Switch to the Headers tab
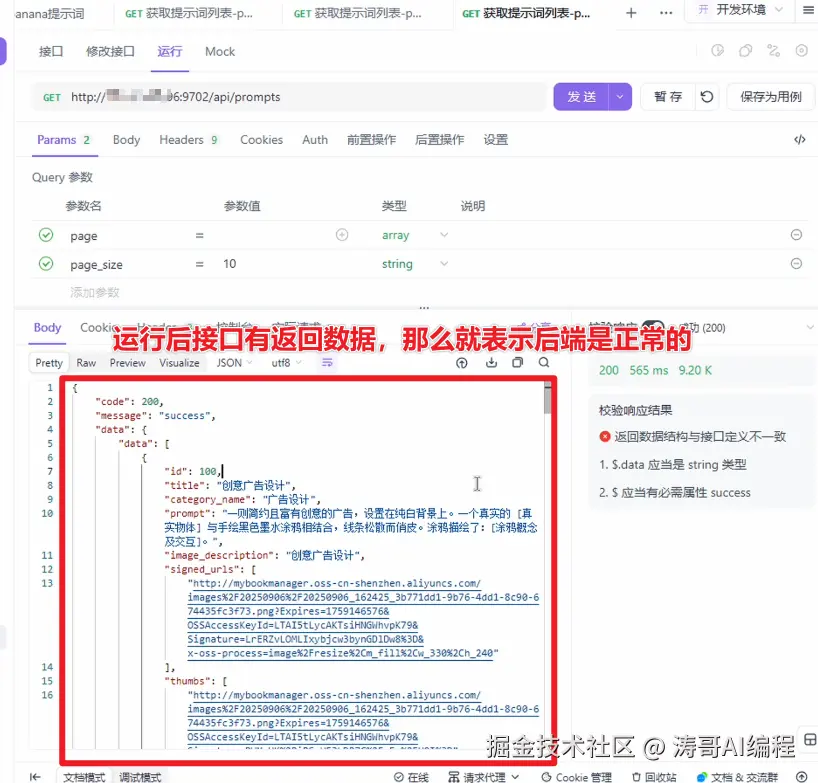 pos(180,139)
